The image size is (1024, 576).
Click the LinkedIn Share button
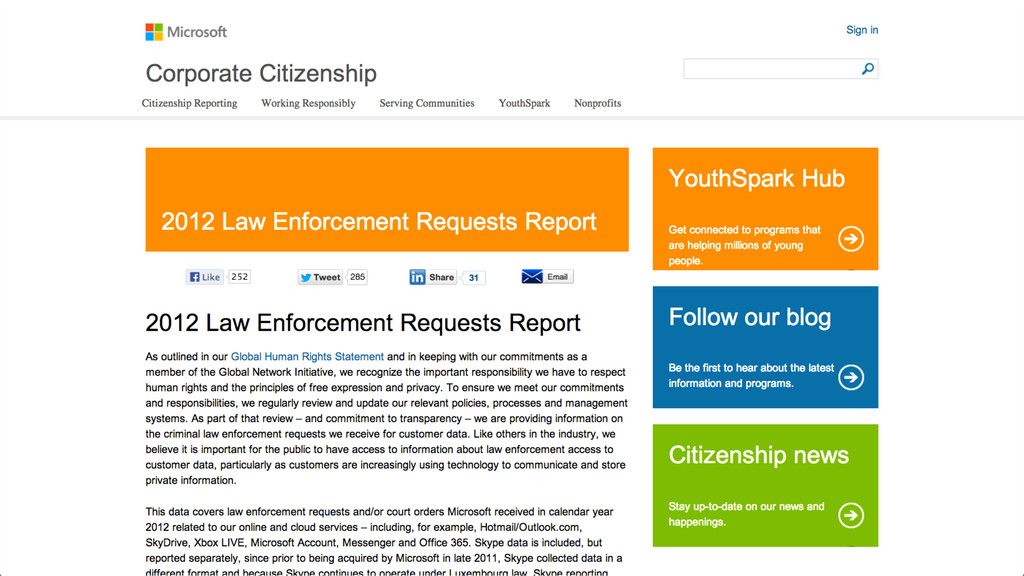[432, 277]
